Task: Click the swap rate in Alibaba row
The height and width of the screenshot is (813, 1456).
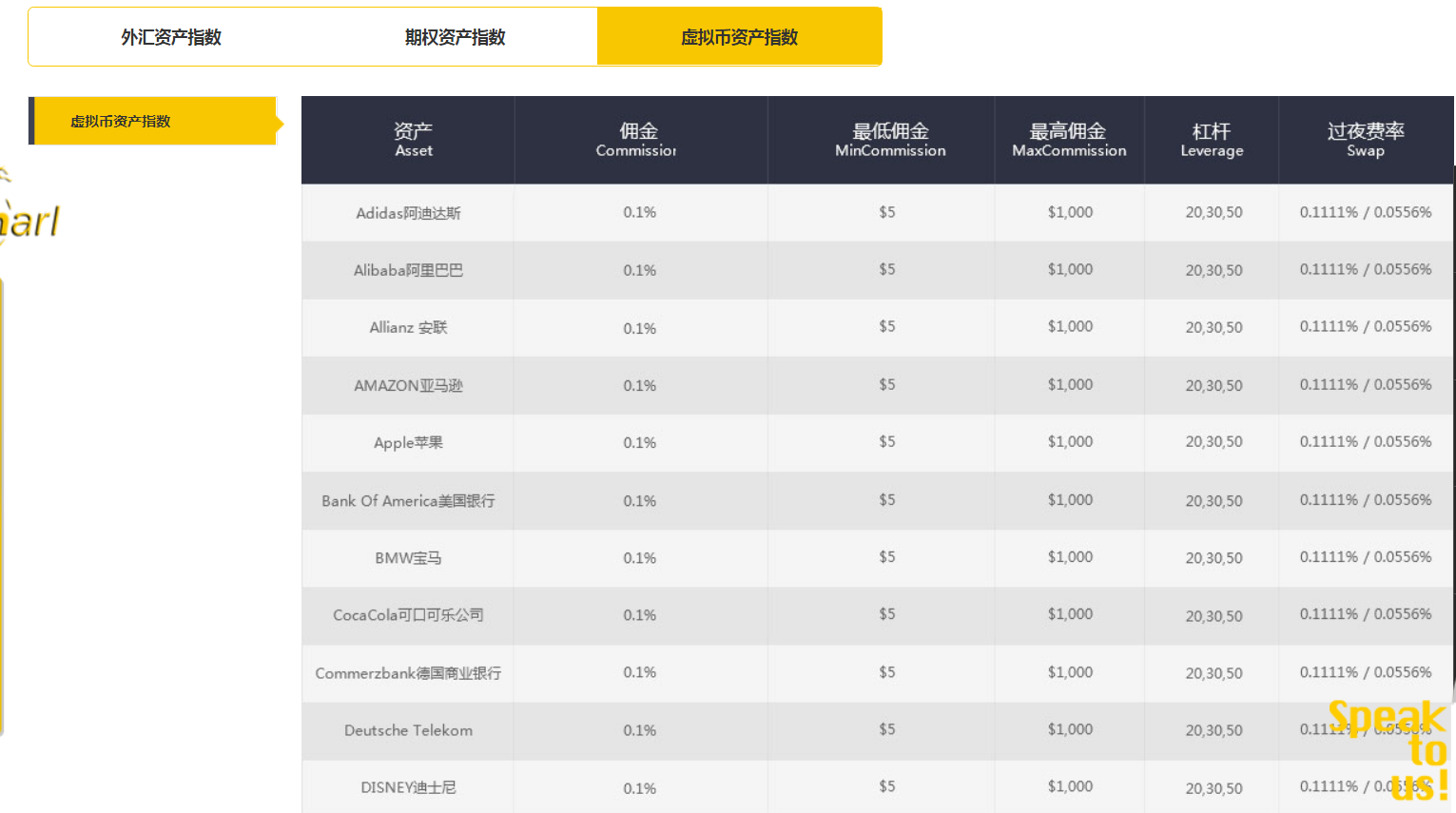Action: pyautogui.click(x=1366, y=269)
